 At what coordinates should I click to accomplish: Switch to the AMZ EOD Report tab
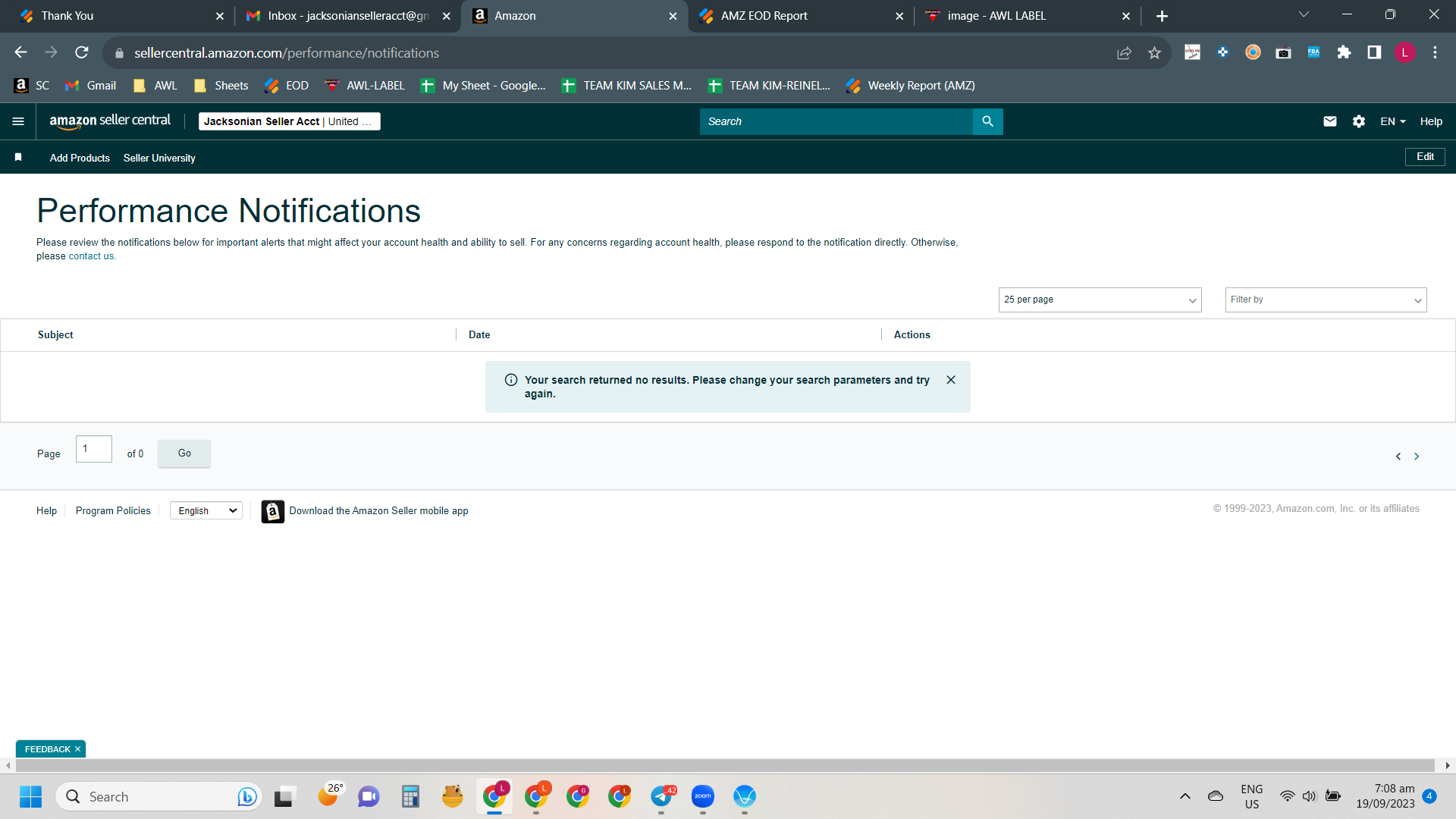[x=801, y=16]
